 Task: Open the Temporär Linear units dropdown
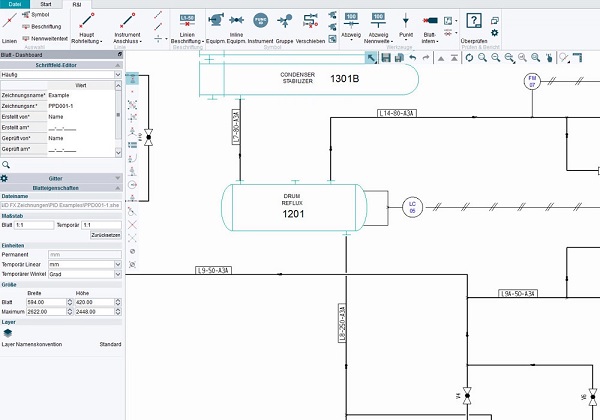point(118,264)
